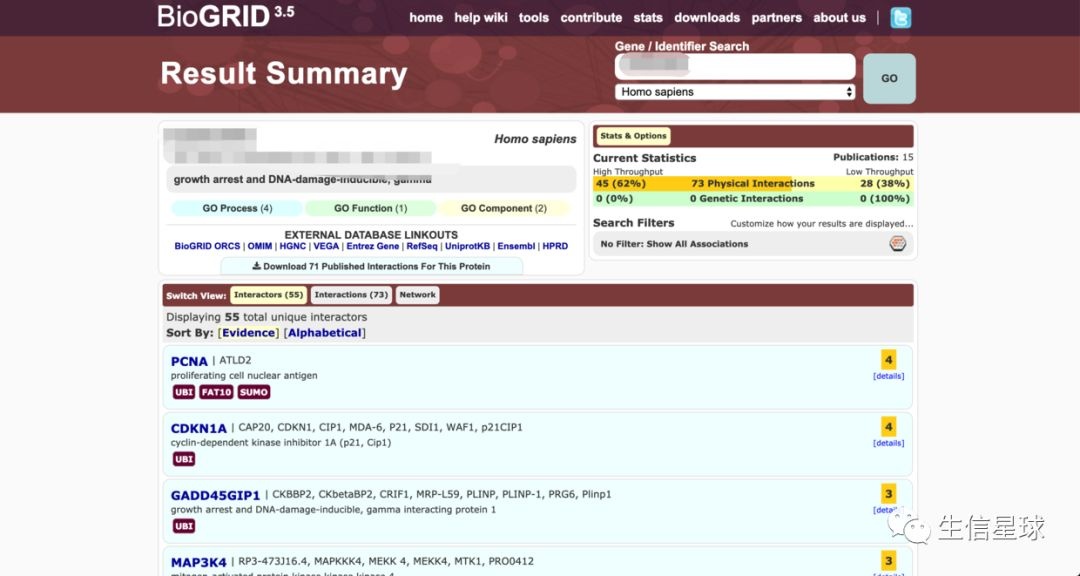
Task: Click the 'Publications: 15' statistic
Action: [873, 157]
